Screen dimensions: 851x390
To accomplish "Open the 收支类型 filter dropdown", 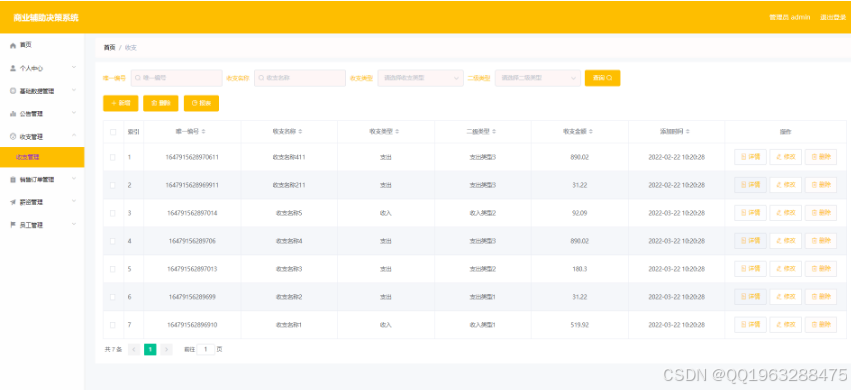I will pyautogui.click(x=421, y=78).
